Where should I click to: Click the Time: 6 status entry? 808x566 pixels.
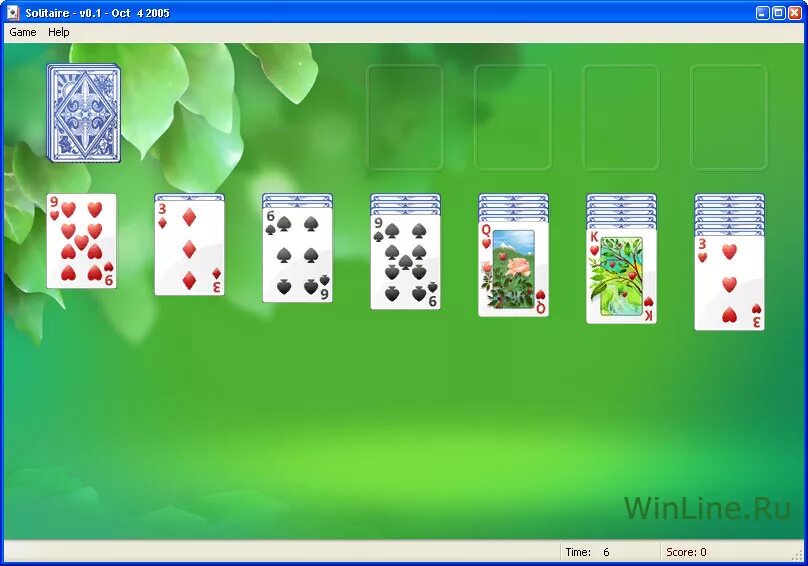pyautogui.click(x=588, y=552)
